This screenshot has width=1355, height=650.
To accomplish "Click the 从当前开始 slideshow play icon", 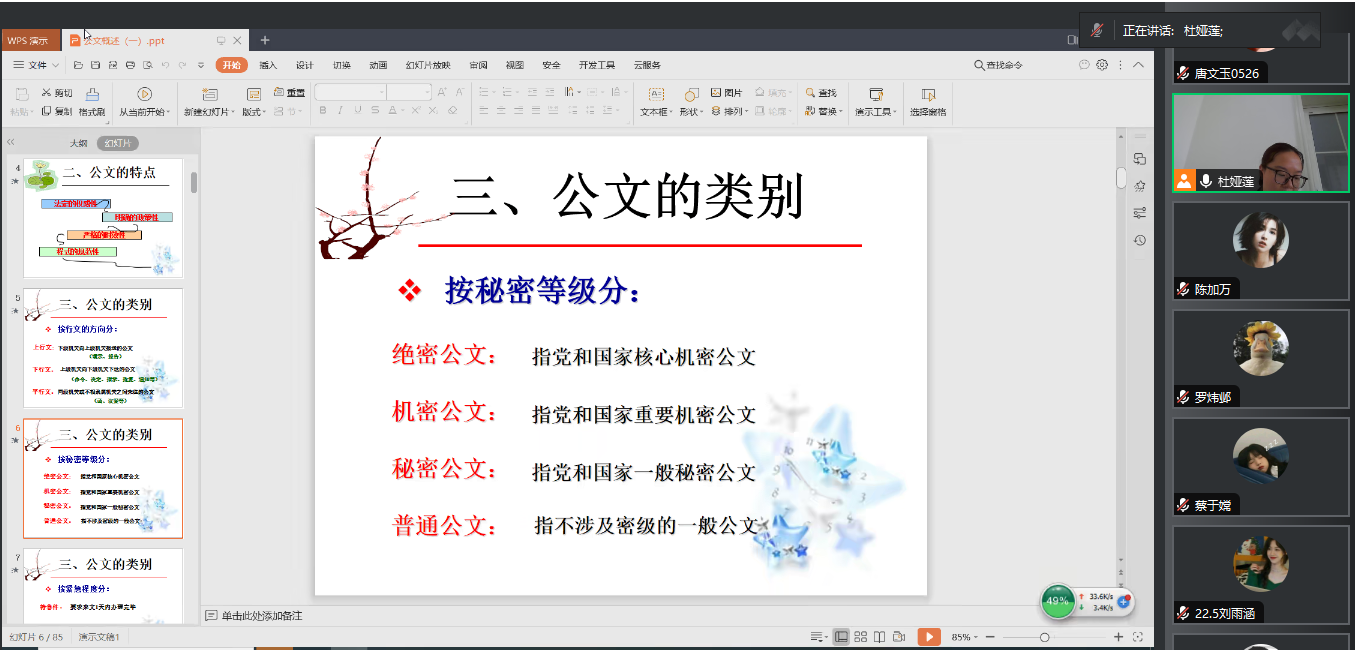I will click(144, 94).
